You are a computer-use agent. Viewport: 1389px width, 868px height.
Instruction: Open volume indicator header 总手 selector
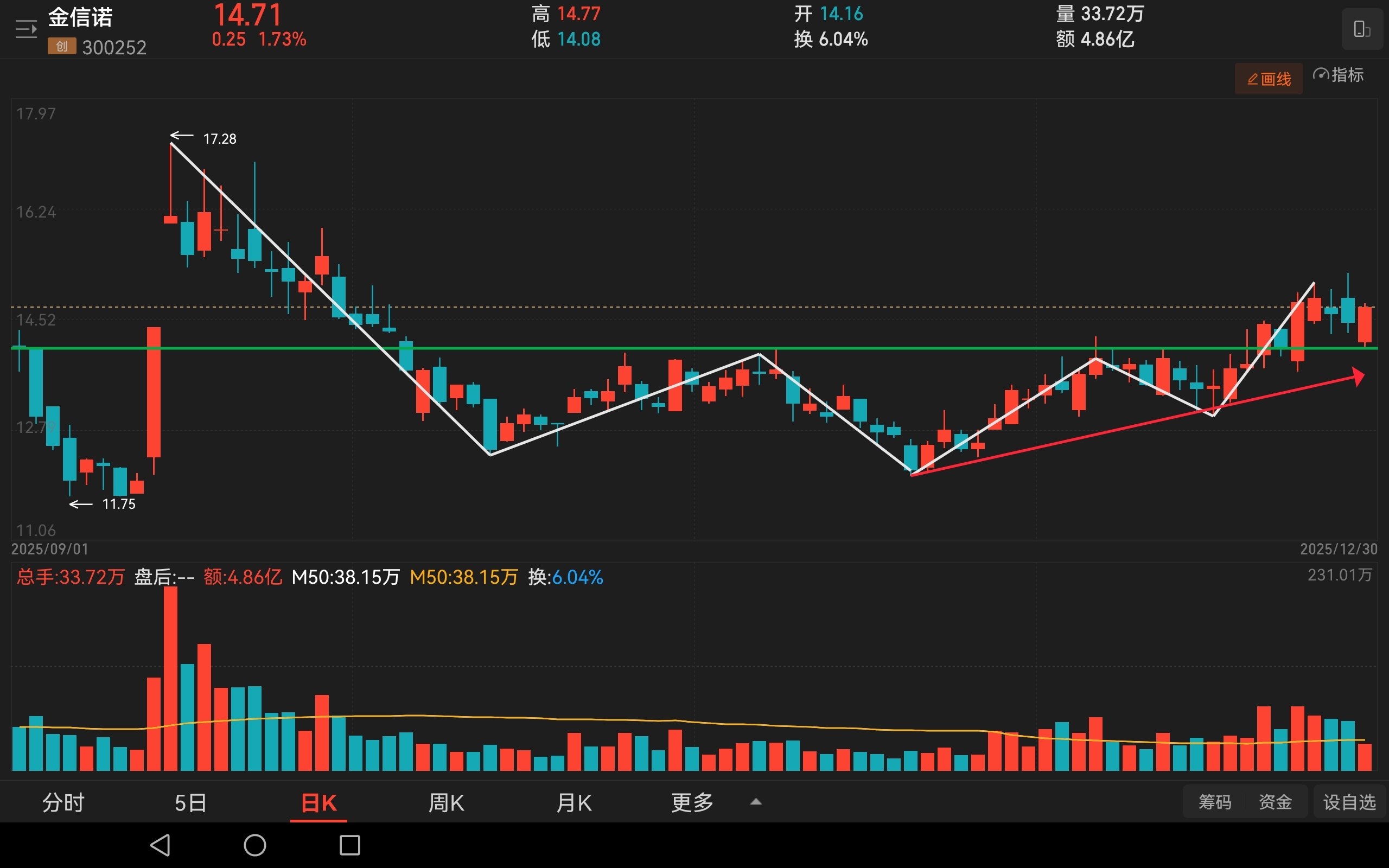[70, 577]
